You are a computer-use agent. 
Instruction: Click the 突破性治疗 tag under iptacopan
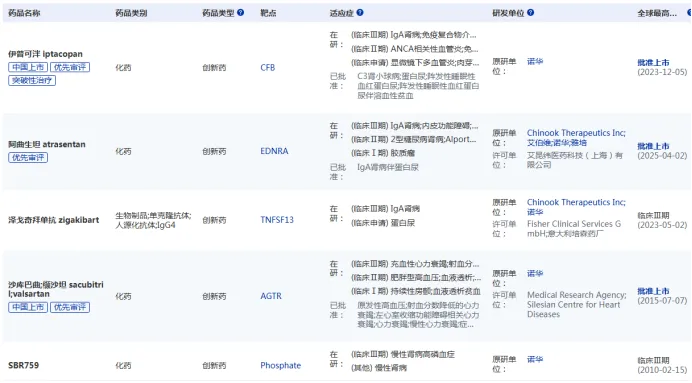[32, 80]
